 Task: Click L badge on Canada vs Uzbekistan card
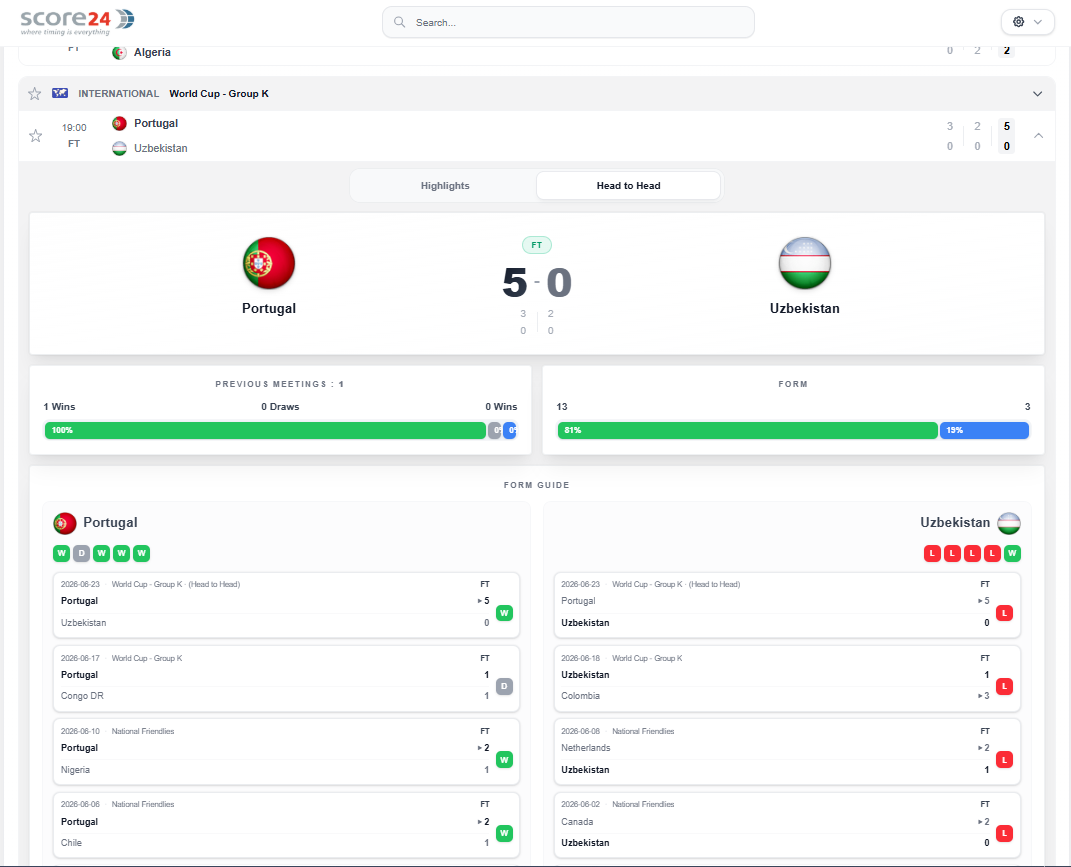[1004, 834]
